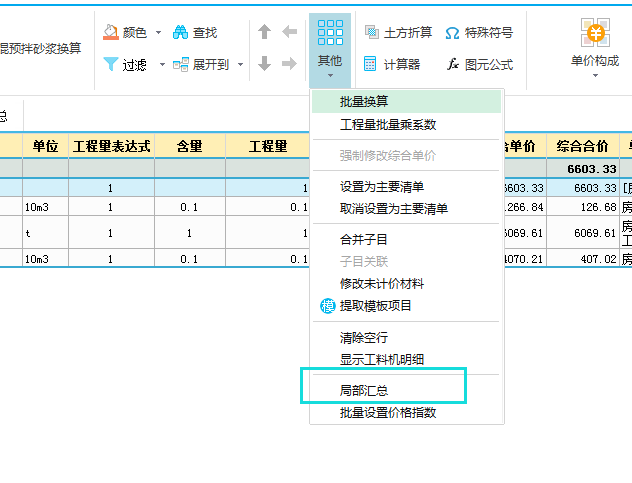632x483 pixels.
Task: Open the 计算器 calculator icon
Action: coord(370,64)
